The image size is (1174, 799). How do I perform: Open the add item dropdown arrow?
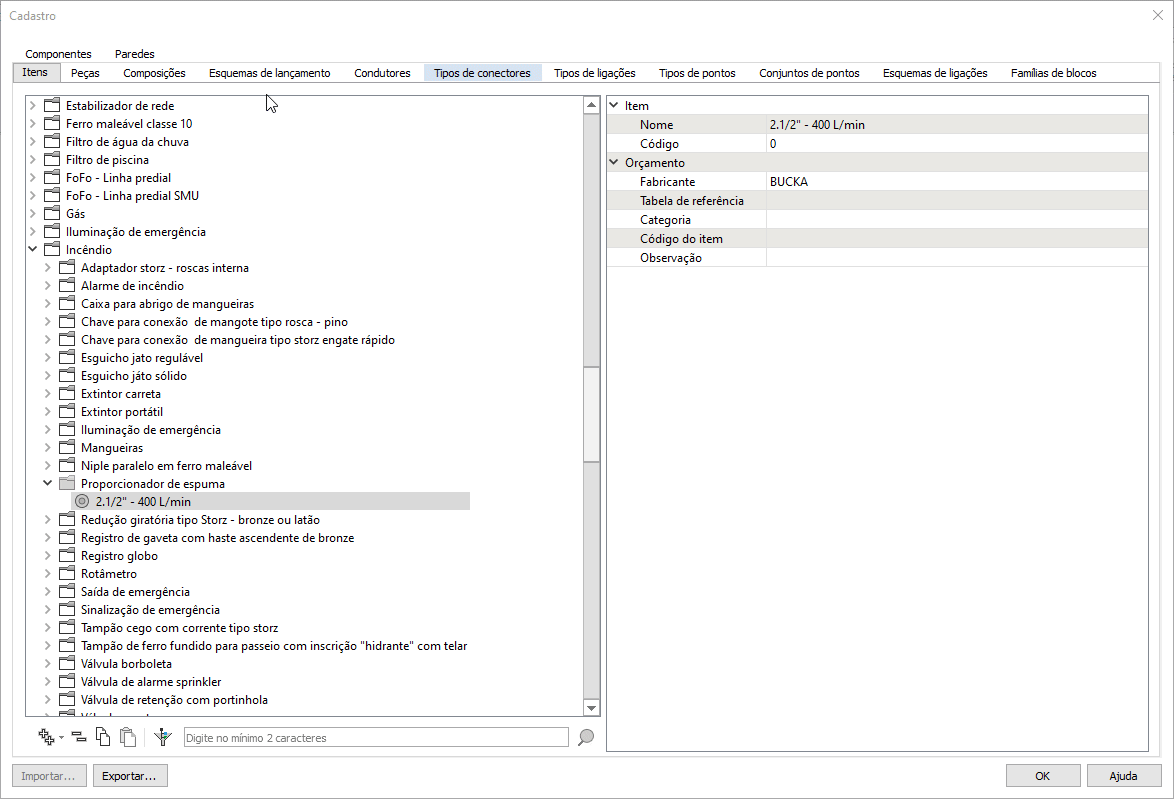pyautogui.click(x=61, y=738)
